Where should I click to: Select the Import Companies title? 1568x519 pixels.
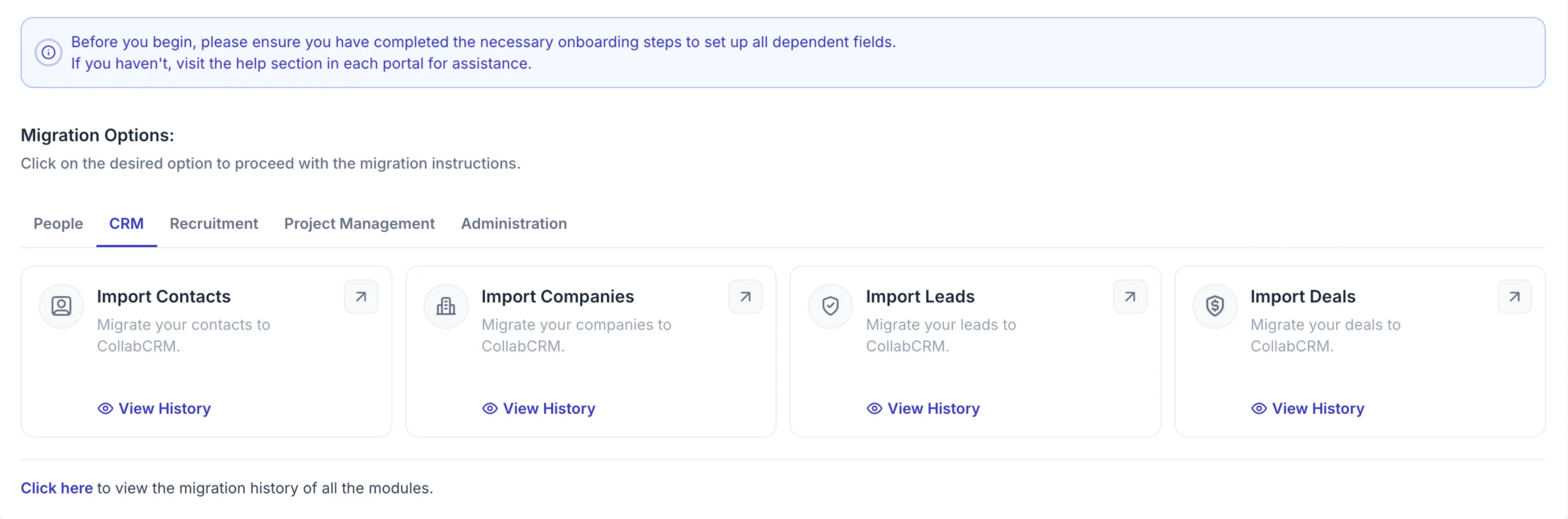point(558,297)
